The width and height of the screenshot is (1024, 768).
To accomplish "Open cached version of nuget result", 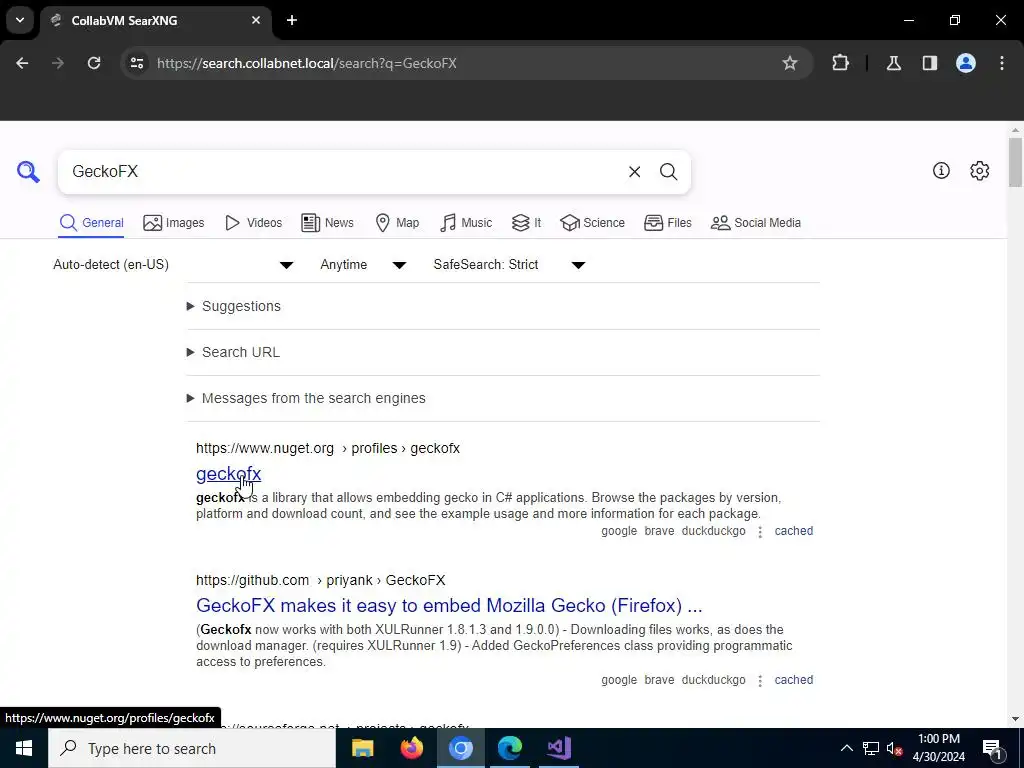I will (793, 531).
